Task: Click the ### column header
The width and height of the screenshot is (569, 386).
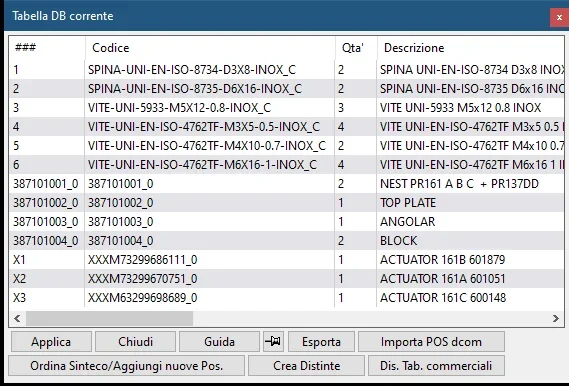Action: (x=47, y=48)
